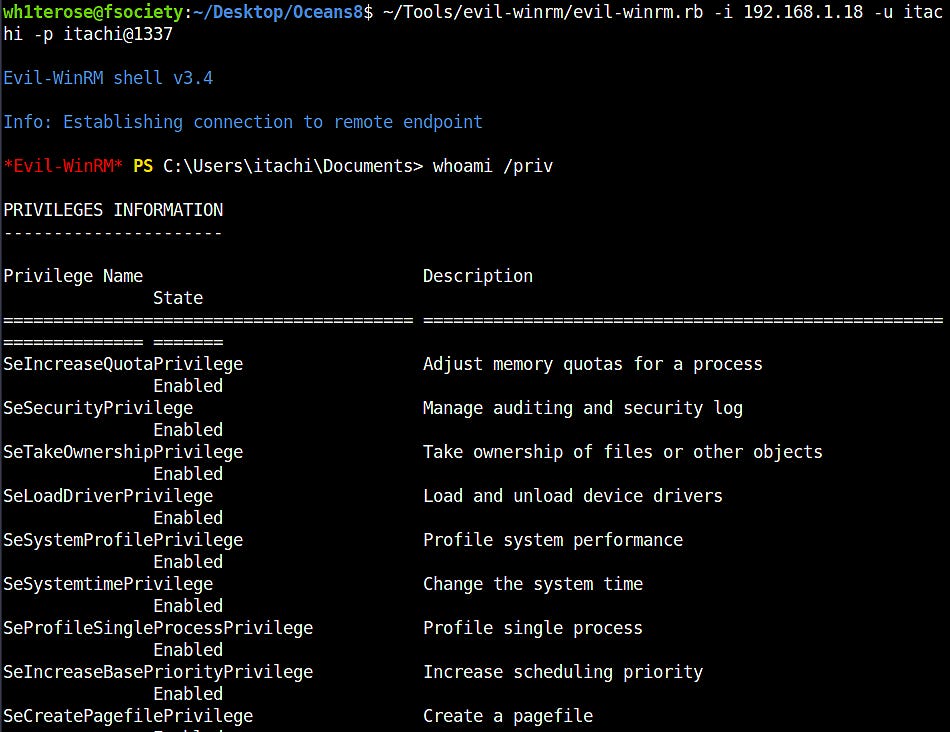This screenshot has height=732, width=950.
Task: Click the yellow PS prompt marker
Action: [143, 165]
